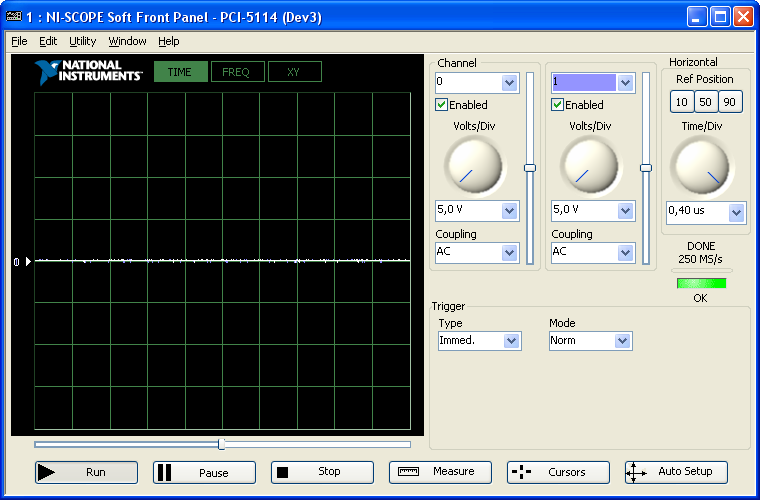Click the Measure button label

(454, 471)
